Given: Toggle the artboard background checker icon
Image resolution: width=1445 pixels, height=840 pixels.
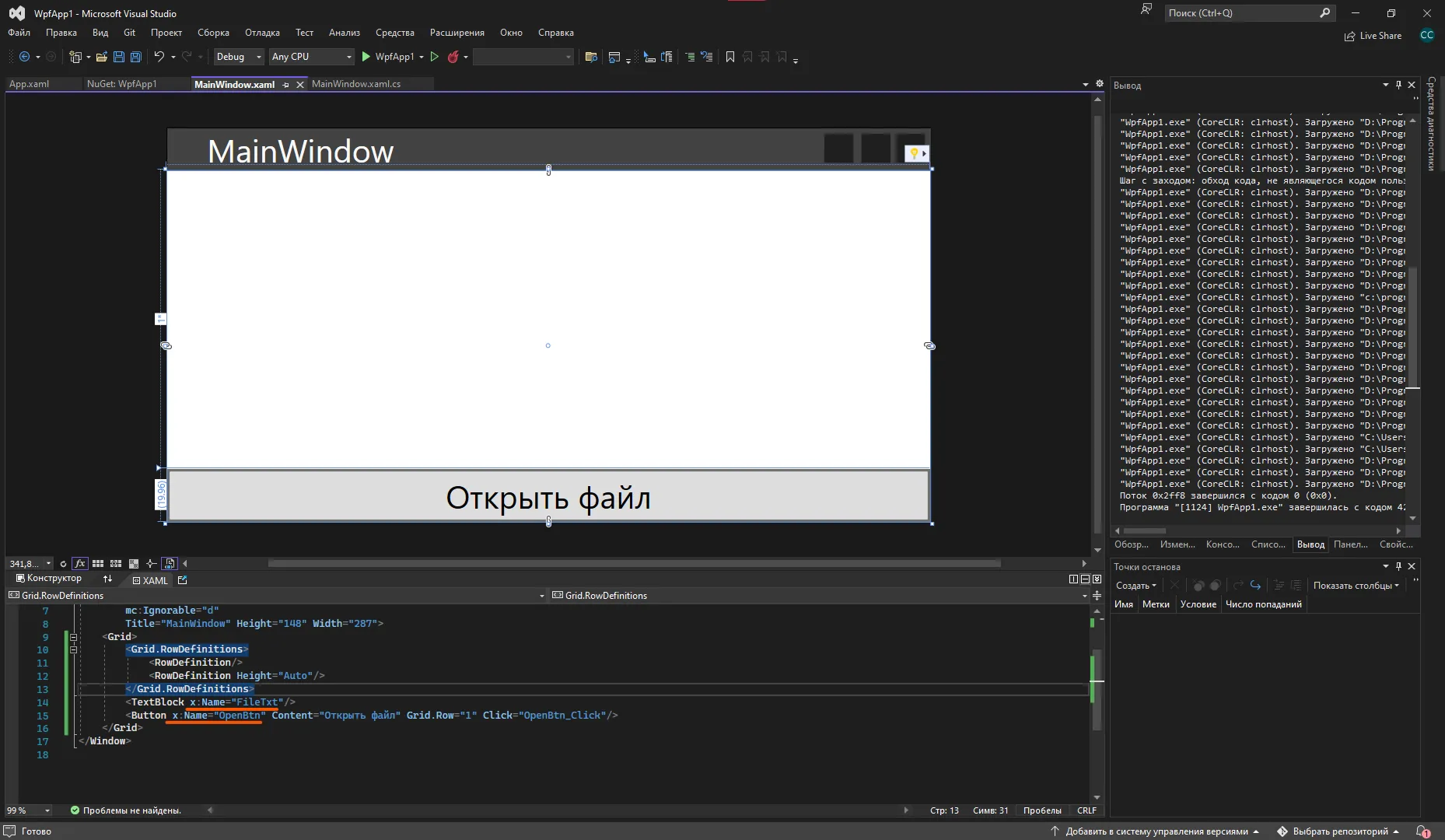Looking at the screenshot, I should tap(134, 564).
